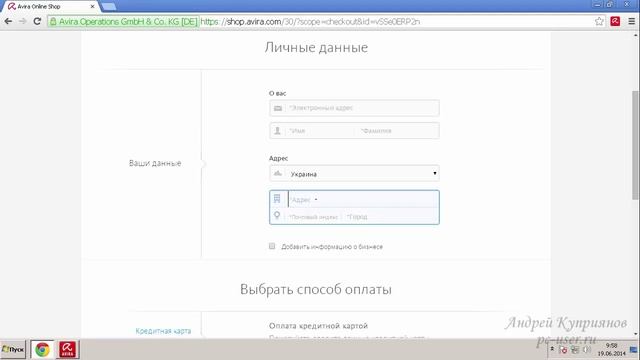The image size is (640, 360).
Task: Close the Avira Online Shop tab
Action: click(92, 7)
